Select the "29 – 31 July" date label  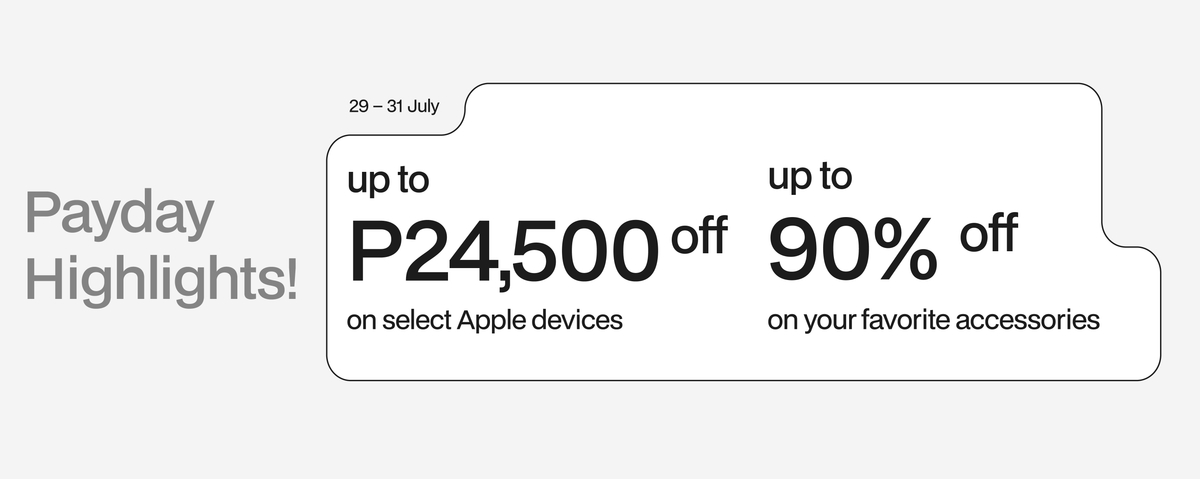point(394,106)
